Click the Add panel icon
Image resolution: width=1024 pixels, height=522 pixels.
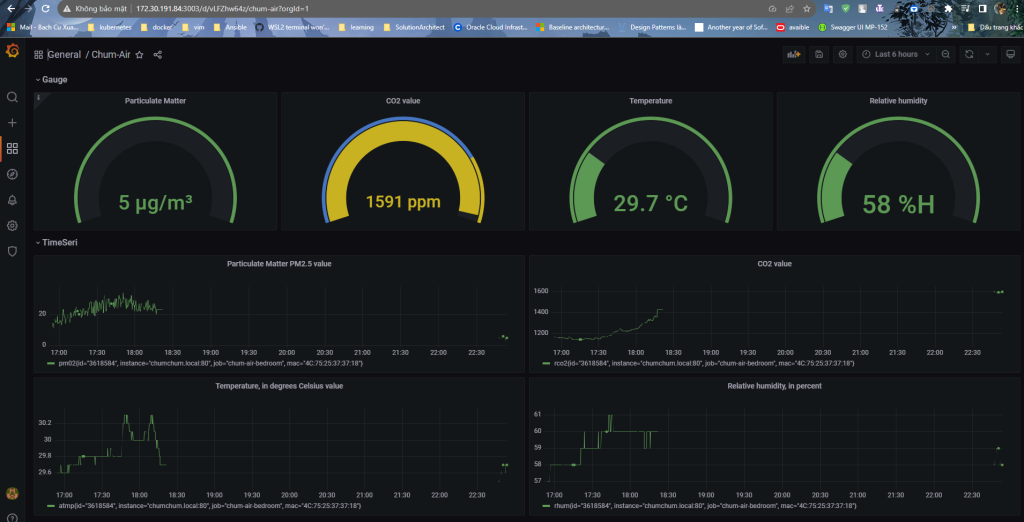[x=794, y=55]
